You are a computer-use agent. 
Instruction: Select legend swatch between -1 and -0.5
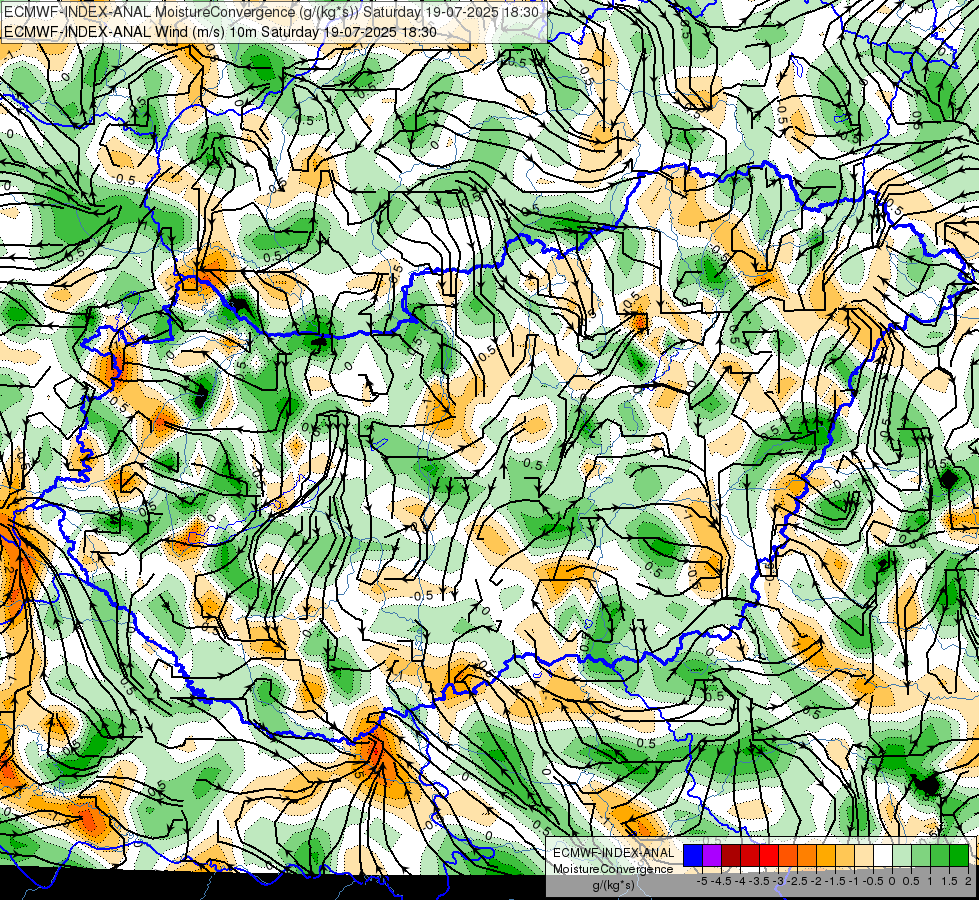[864, 855]
